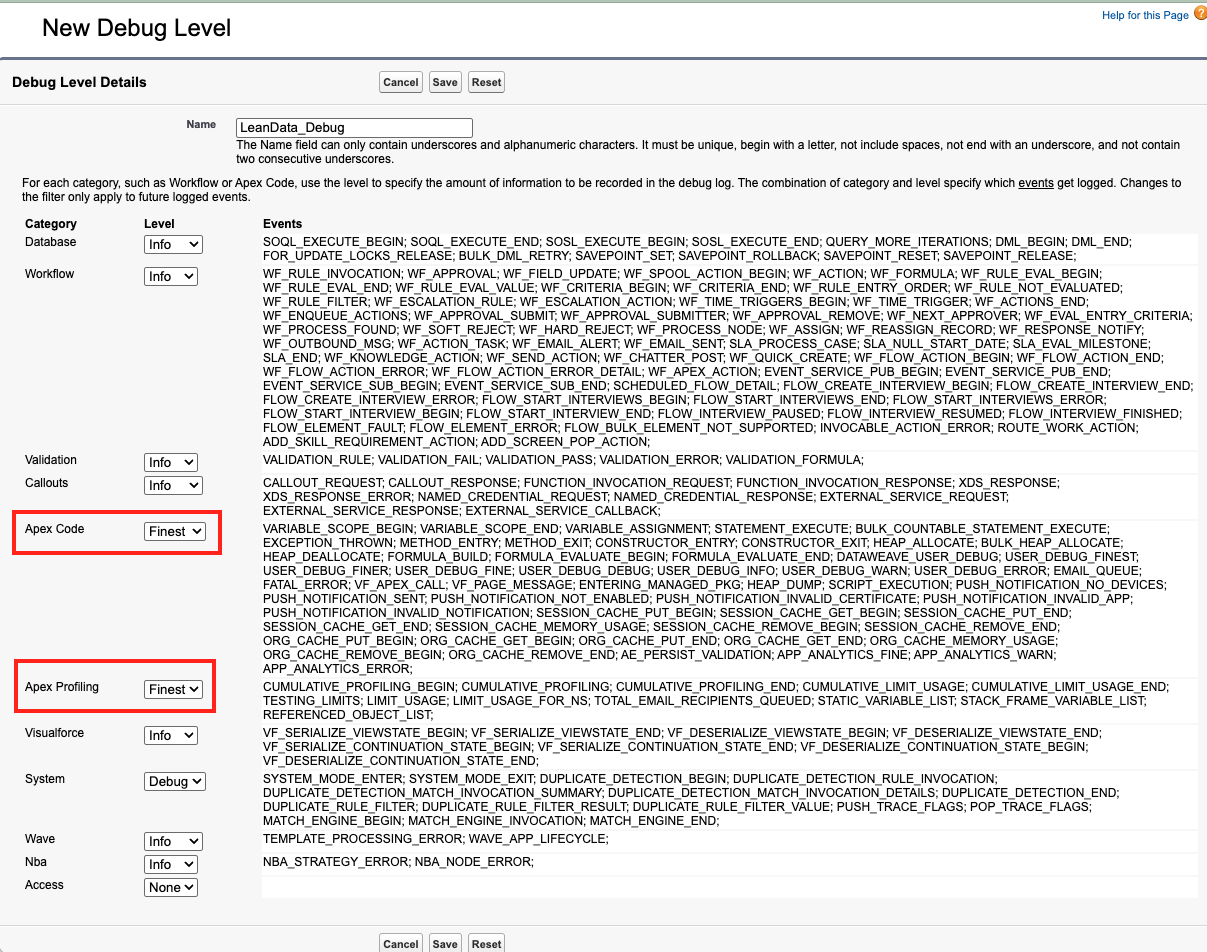The image size is (1207, 952).
Task: Click the bottom Reset button
Action: (x=486, y=943)
